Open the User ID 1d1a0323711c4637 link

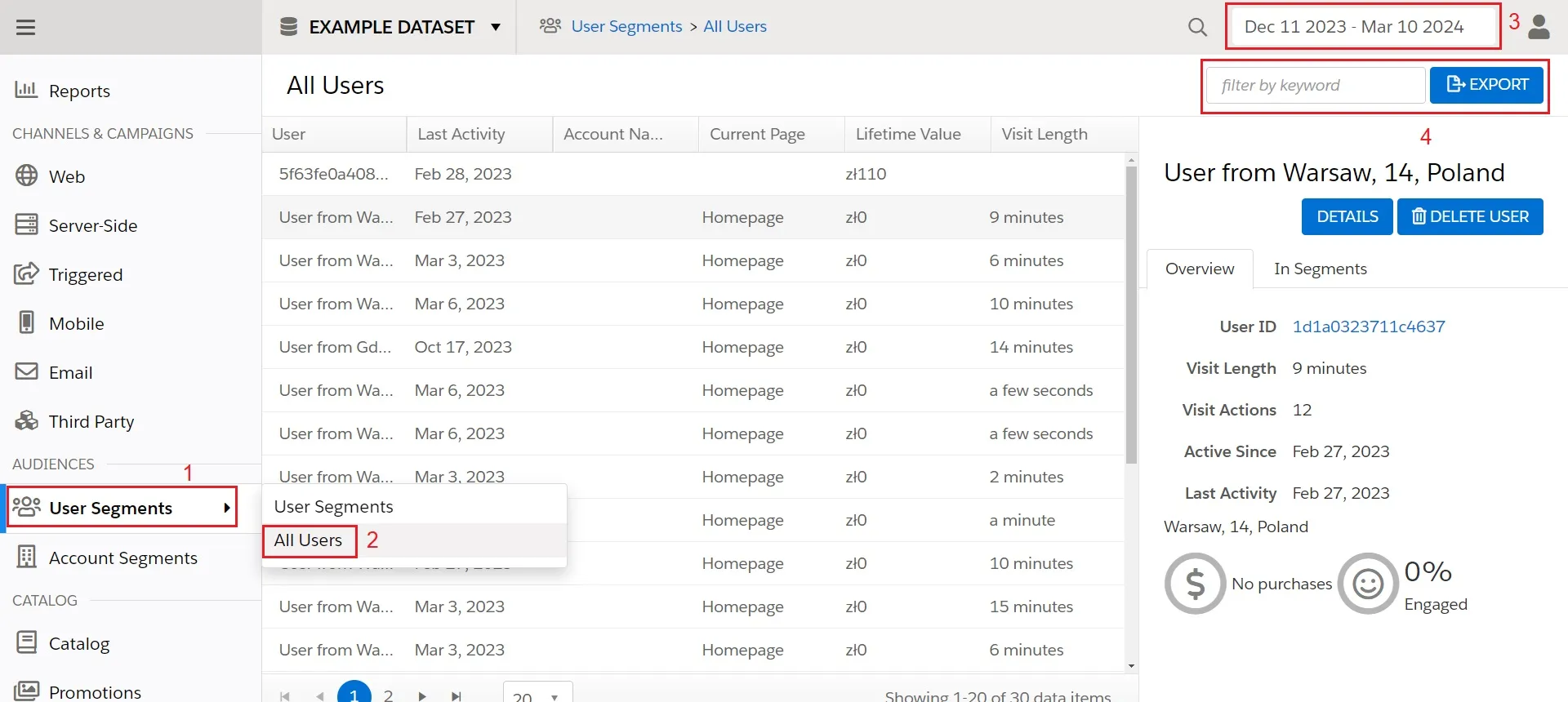(1368, 327)
